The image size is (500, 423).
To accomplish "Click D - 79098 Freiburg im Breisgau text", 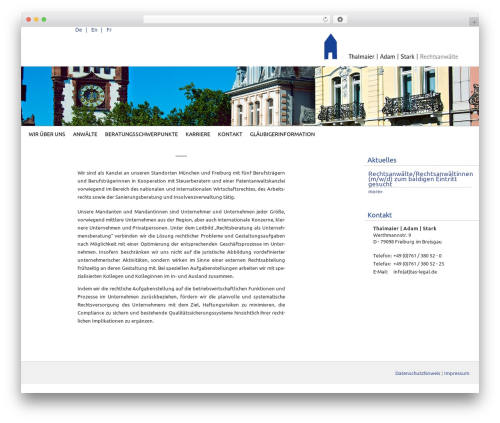I will [407, 242].
